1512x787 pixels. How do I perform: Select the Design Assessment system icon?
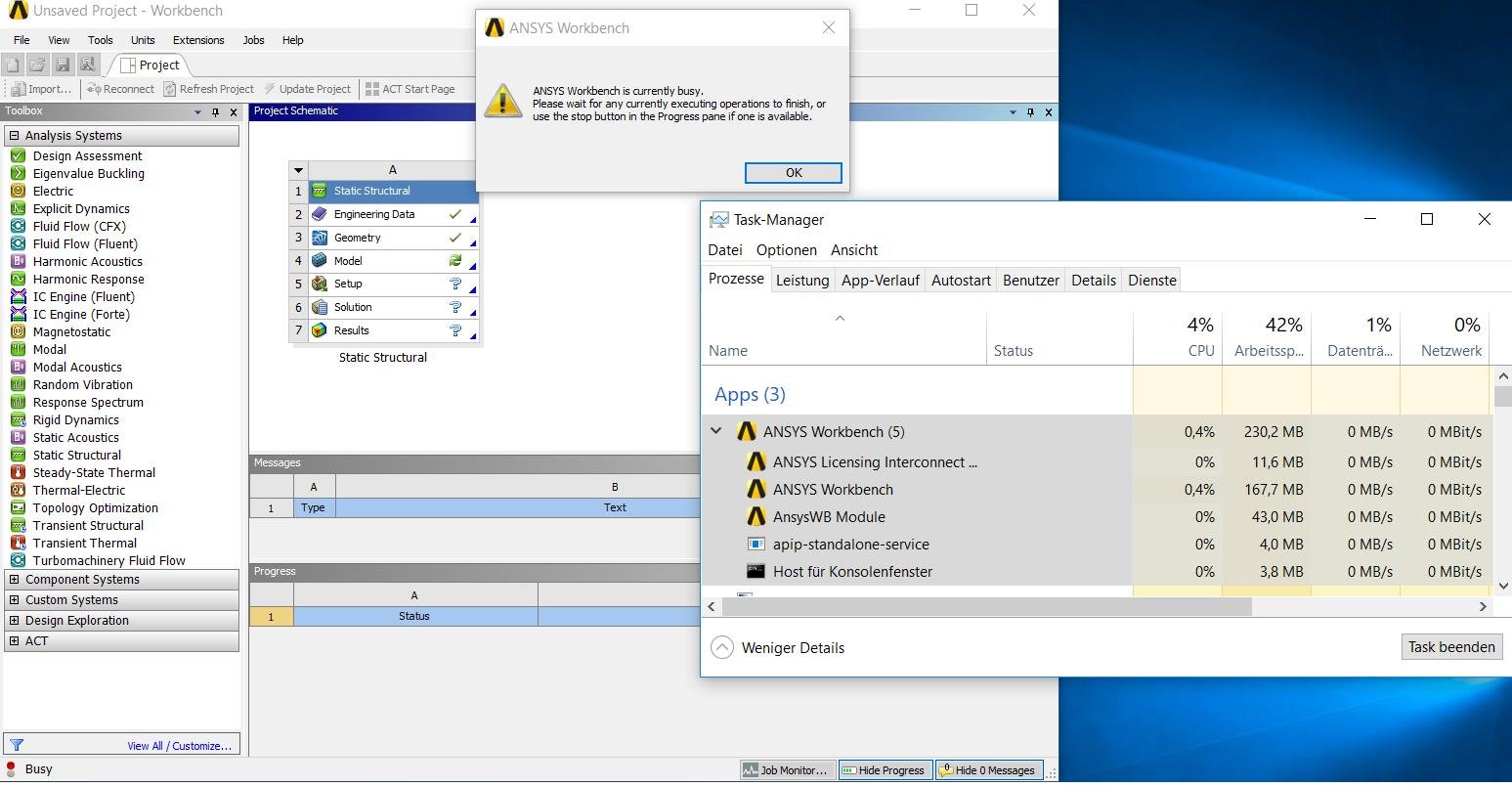point(18,156)
